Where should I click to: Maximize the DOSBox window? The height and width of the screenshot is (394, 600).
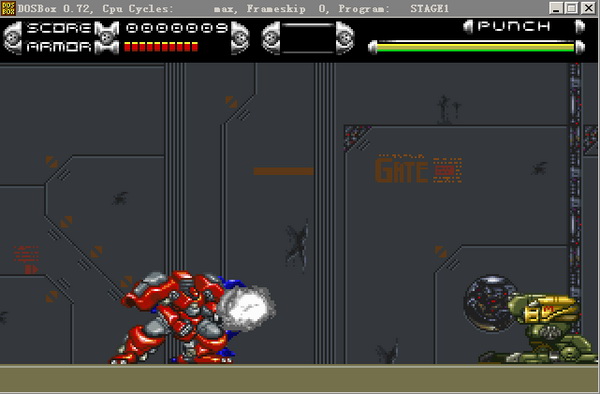click(572, 8)
